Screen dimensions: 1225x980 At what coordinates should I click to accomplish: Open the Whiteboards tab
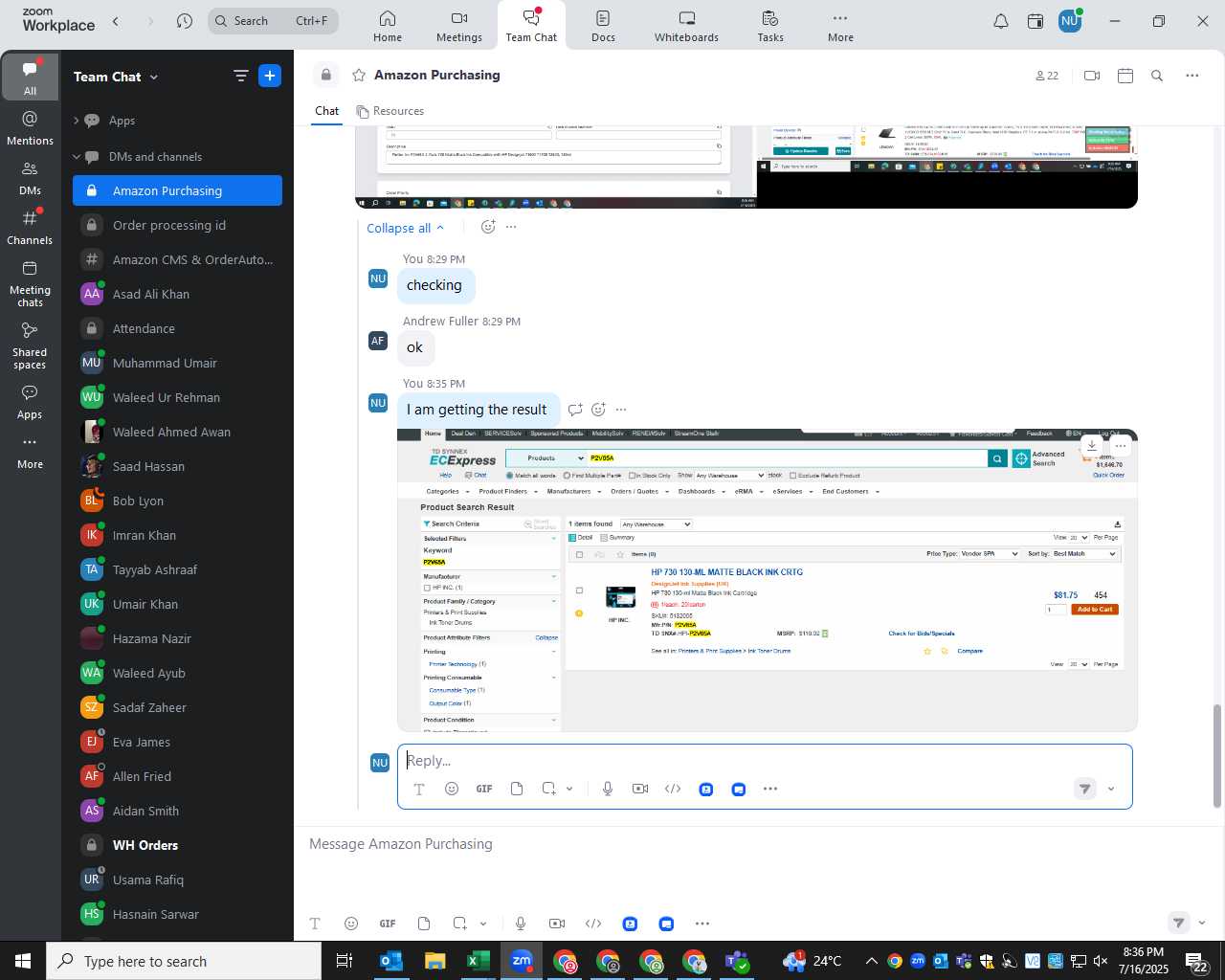click(686, 26)
